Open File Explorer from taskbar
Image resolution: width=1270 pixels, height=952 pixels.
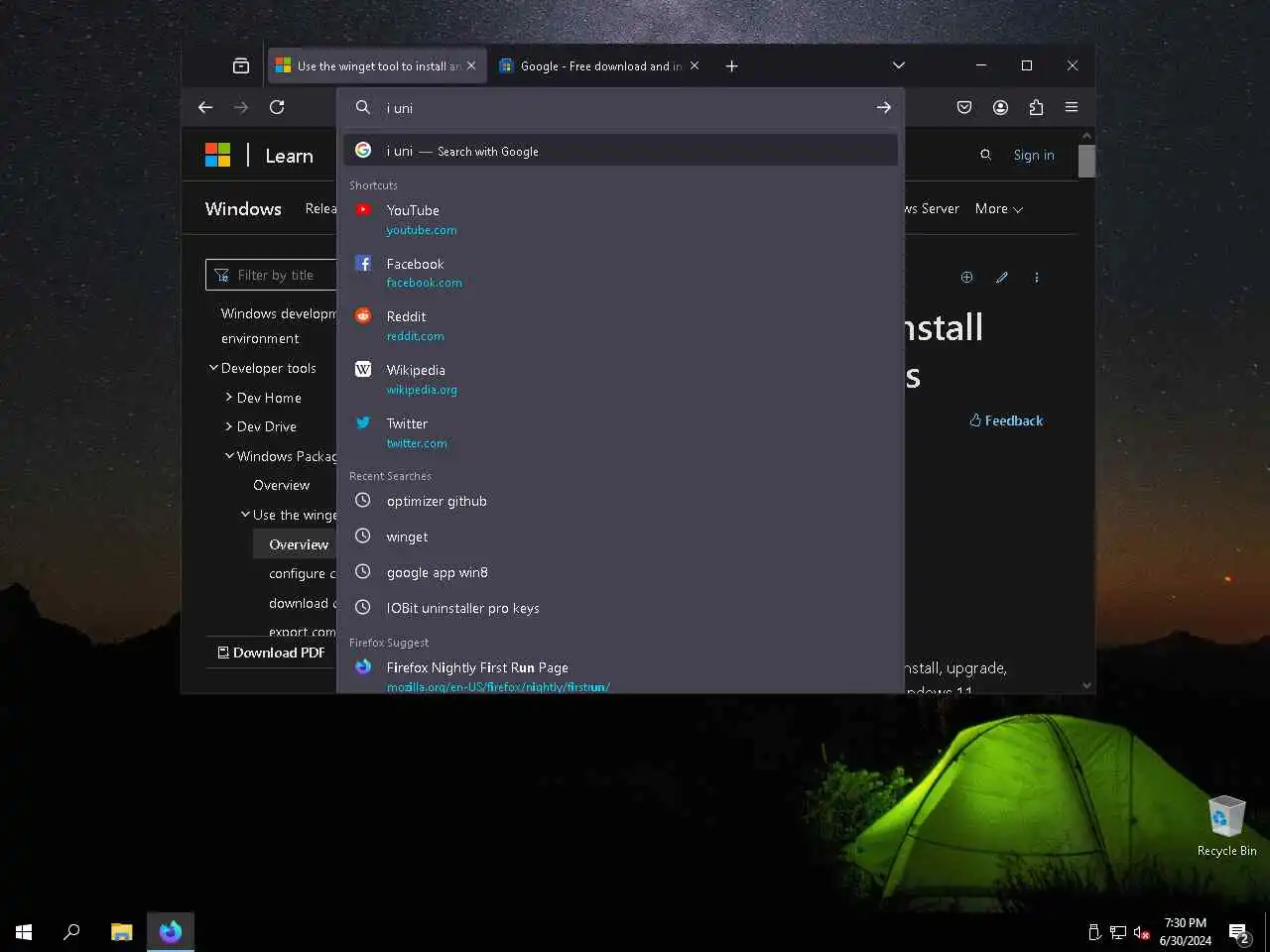(x=122, y=932)
